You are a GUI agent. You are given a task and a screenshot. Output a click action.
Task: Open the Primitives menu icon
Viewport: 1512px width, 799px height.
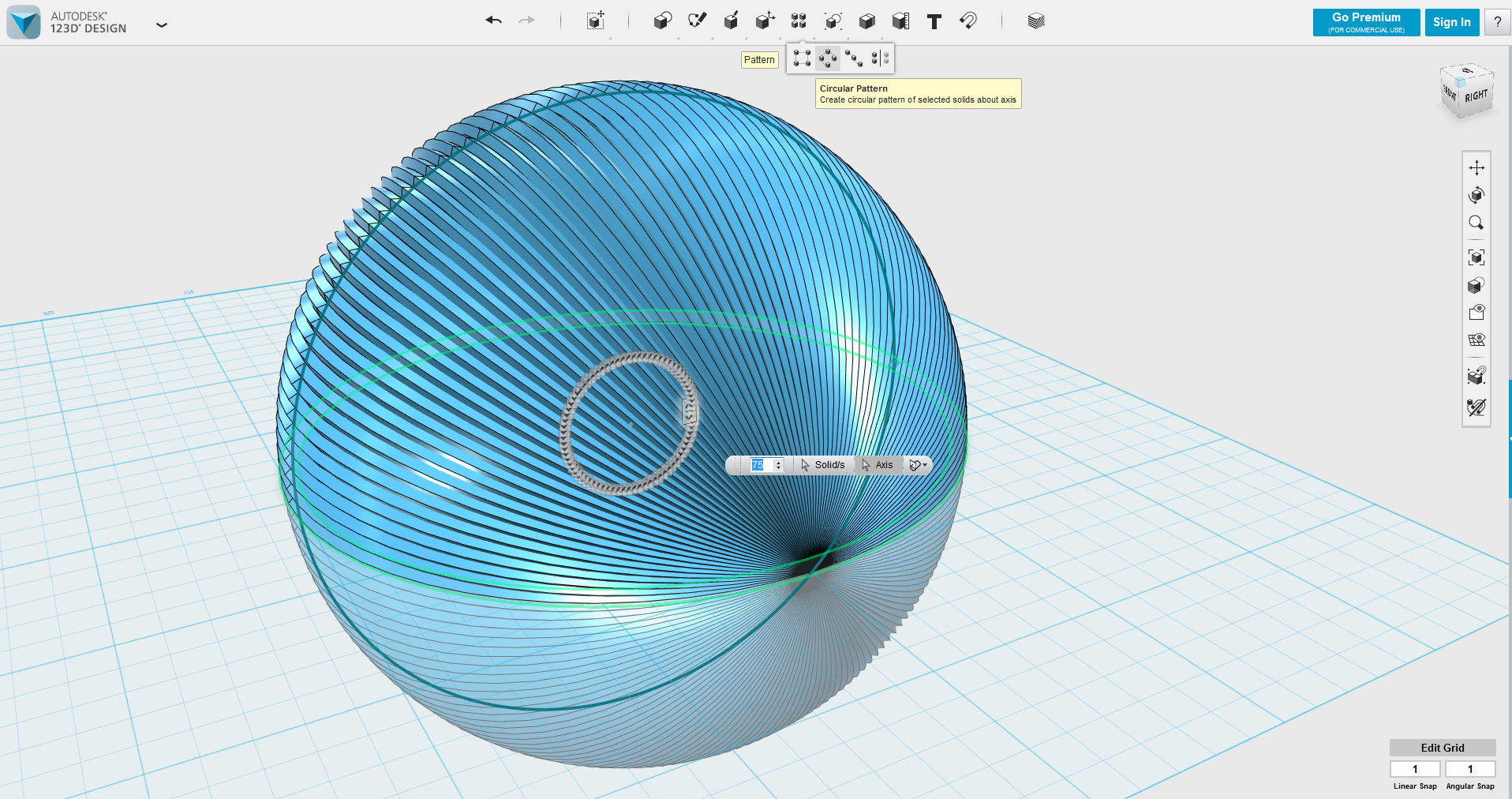663,21
